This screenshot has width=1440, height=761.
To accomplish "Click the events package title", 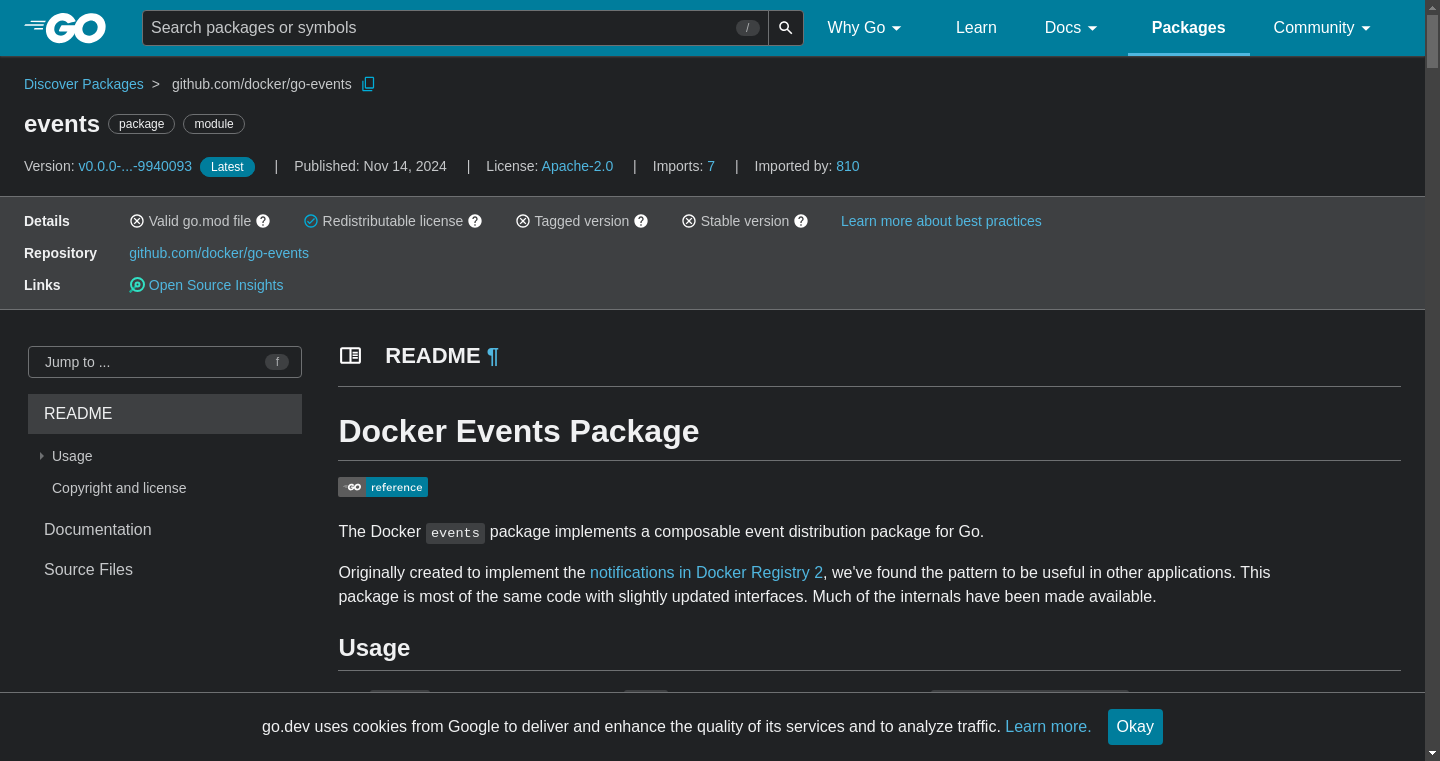I will click(x=62, y=124).
